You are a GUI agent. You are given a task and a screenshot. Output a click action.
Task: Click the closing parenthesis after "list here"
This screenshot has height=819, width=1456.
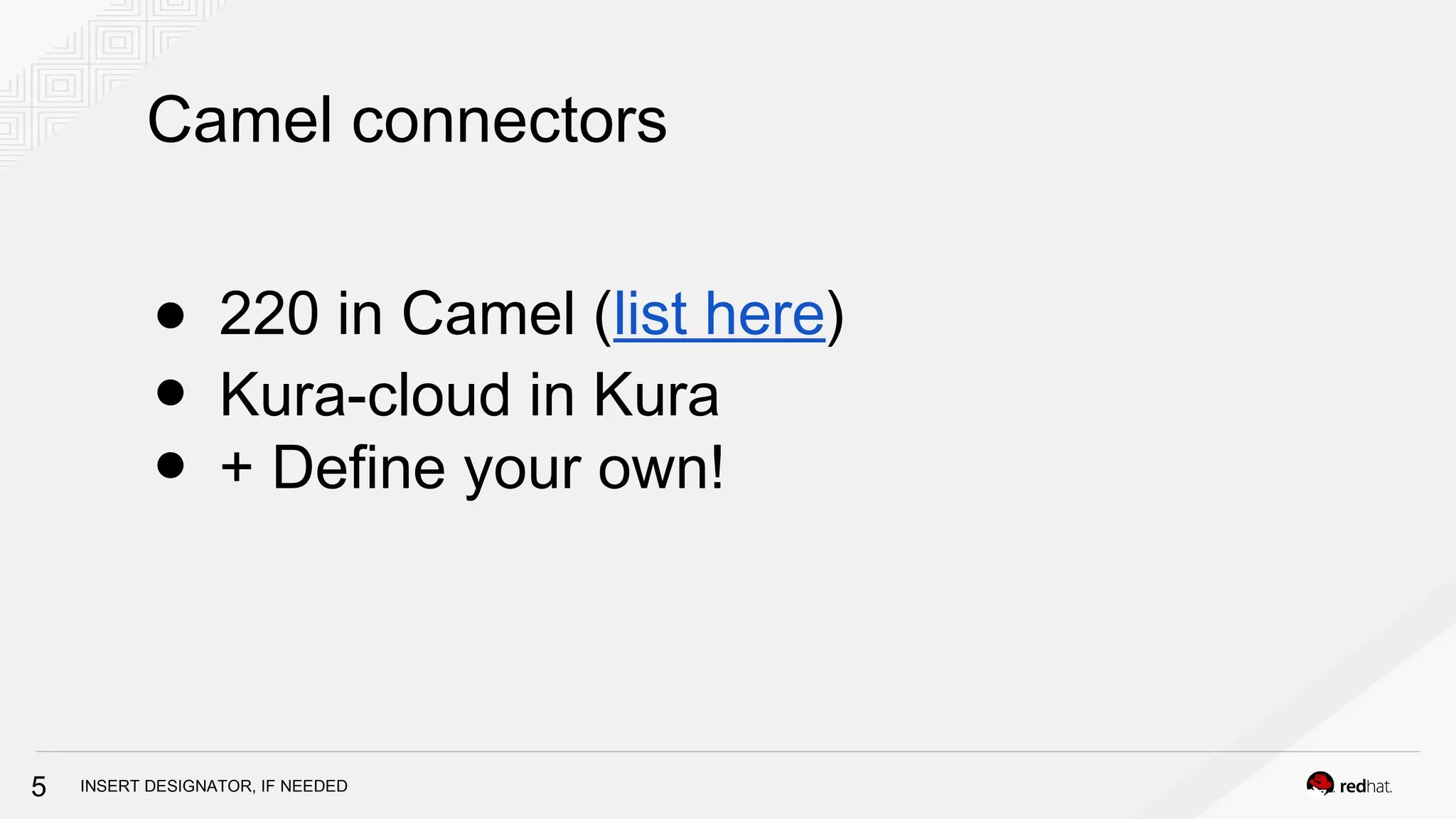coord(835,315)
